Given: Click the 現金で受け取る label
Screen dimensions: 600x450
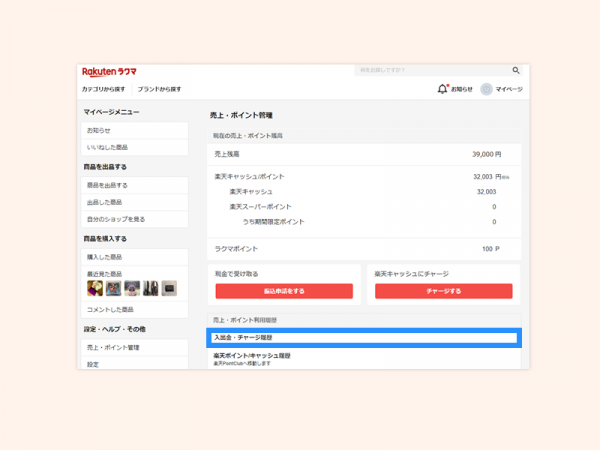Looking at the screenshot, I should tap(236, 274).
